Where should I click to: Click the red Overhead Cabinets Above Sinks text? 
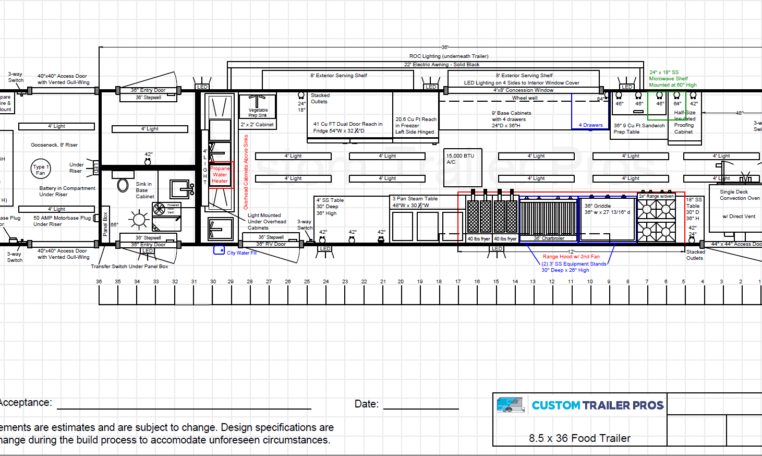click(246, 172)
